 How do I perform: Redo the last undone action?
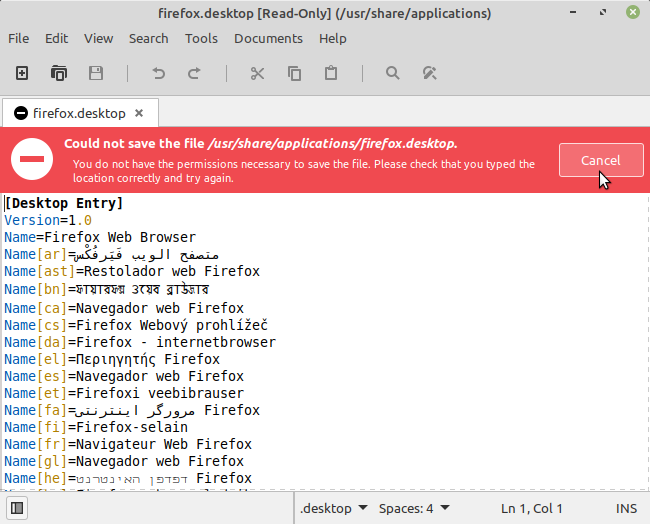click(x=194, y=73)
